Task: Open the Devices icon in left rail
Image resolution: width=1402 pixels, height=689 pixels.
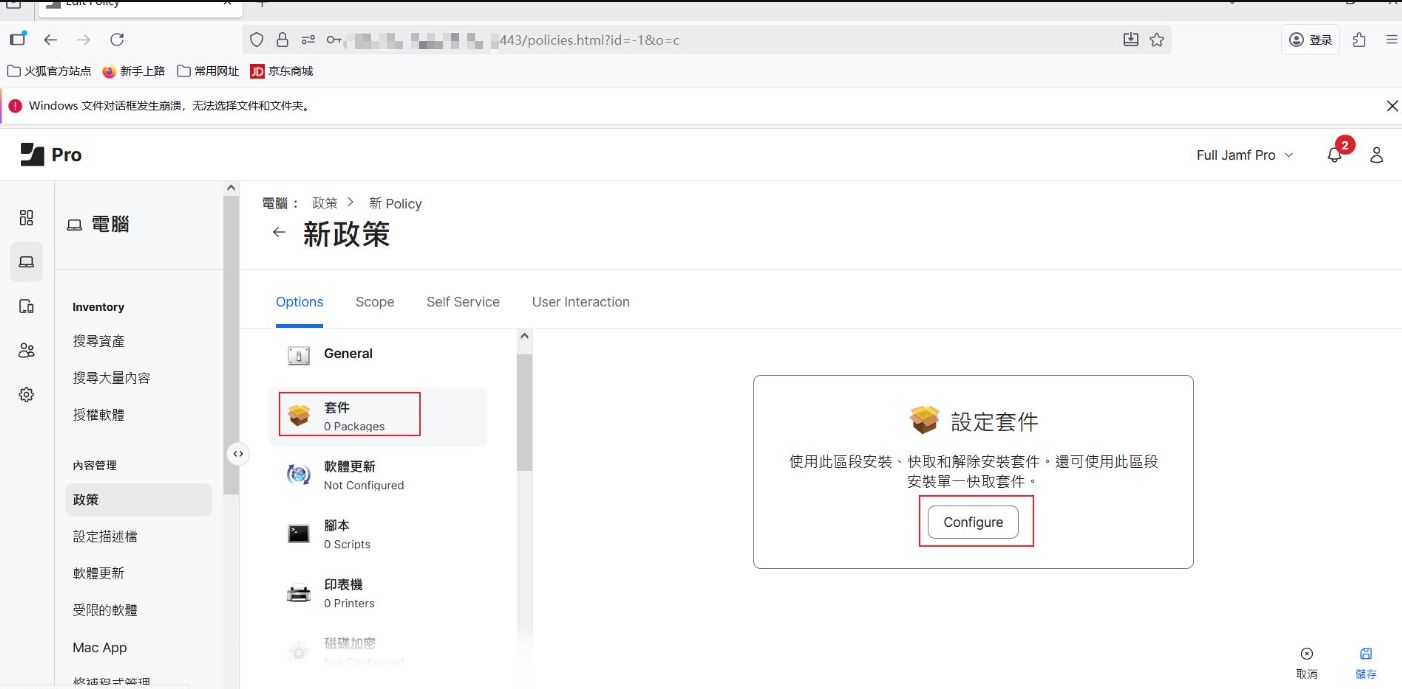Action: click(x=27, y=306)
